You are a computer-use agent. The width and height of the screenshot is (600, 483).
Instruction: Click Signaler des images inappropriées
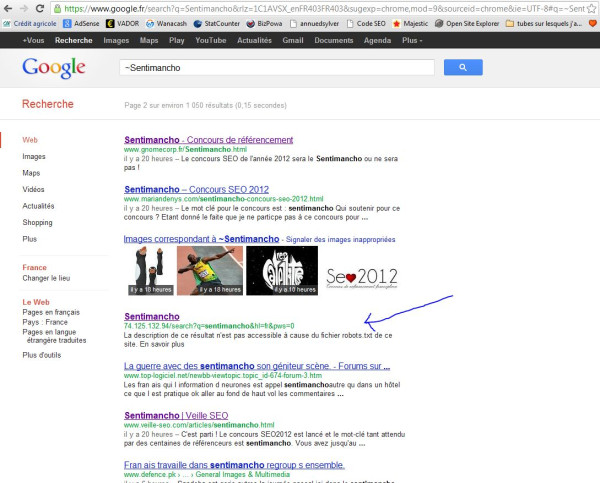341,240
